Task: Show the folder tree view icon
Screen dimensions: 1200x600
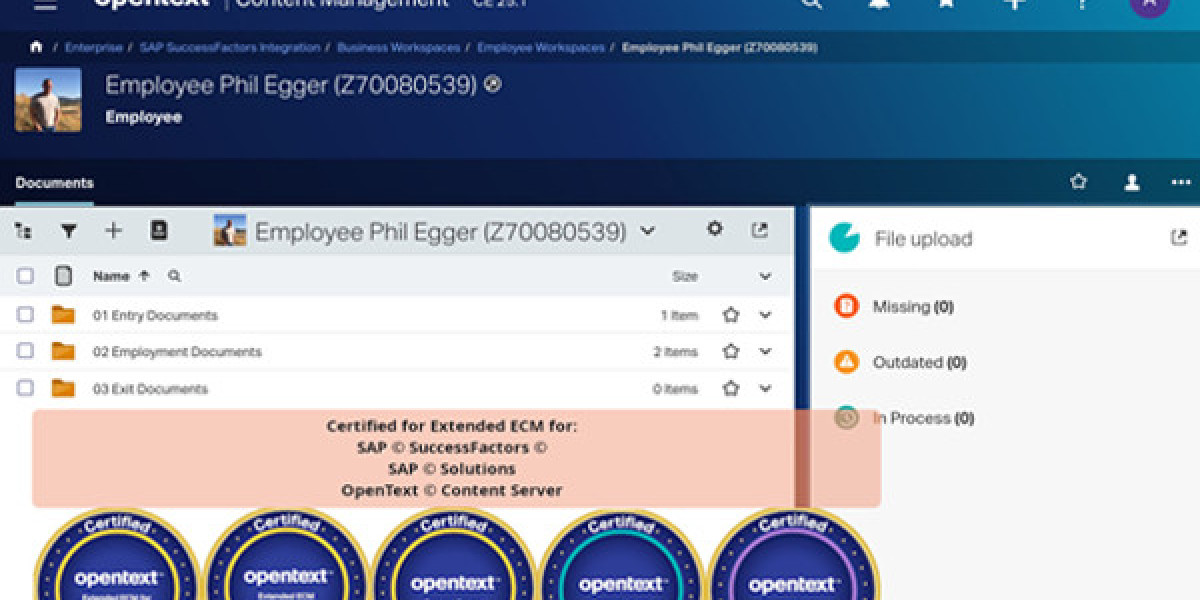Action: [x=23, y=231]
